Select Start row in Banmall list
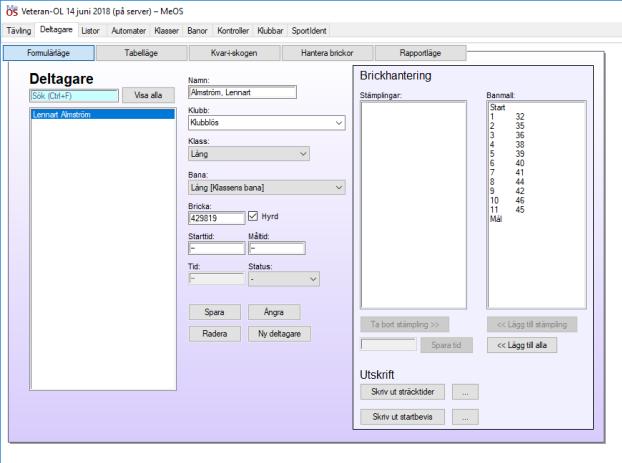The width and height of the screenshot is (622, 463). tap(536, 107)
